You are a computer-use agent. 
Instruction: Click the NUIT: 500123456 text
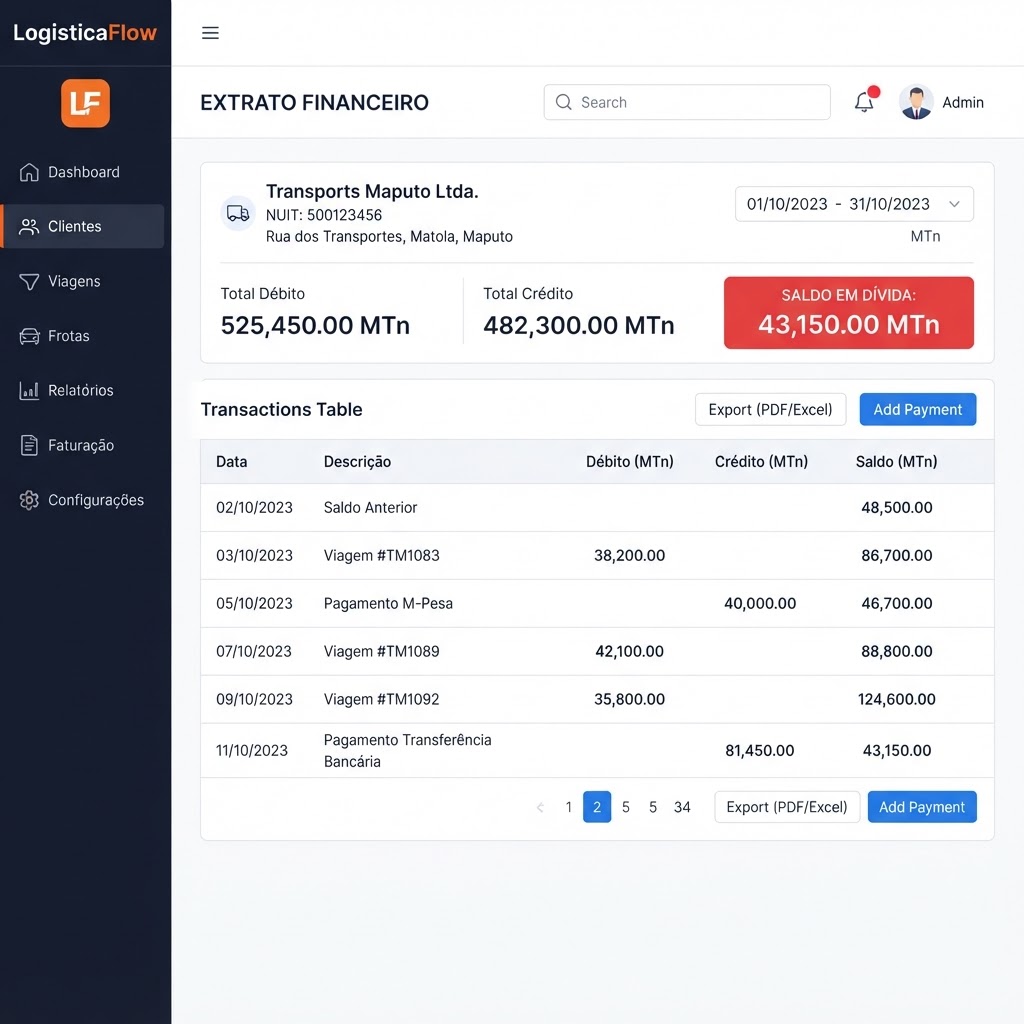[x=324, y=215]
